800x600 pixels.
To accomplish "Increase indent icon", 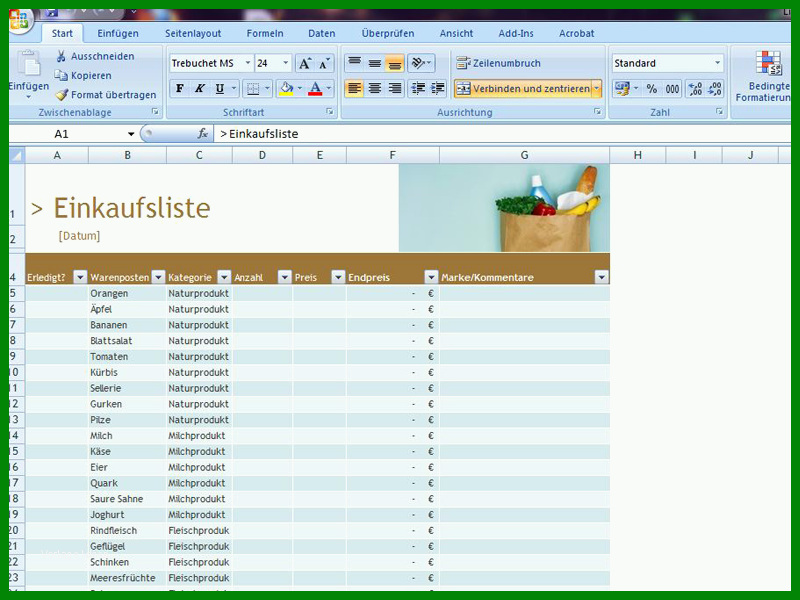I will (x=438, y=88).
